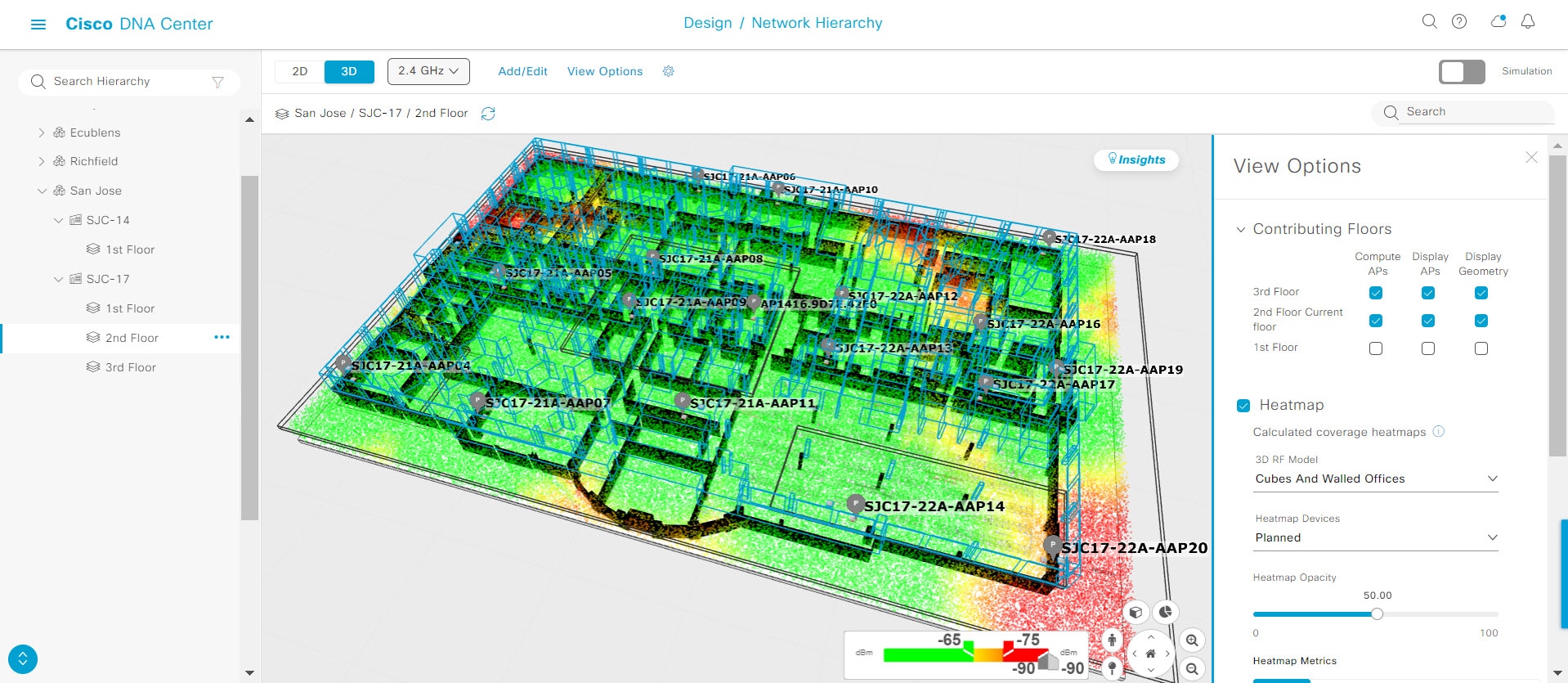Viewport: 1568px width, 683px height.
Task: Open the 2.4 GHz band dropdown
Action: click(428, 71)
